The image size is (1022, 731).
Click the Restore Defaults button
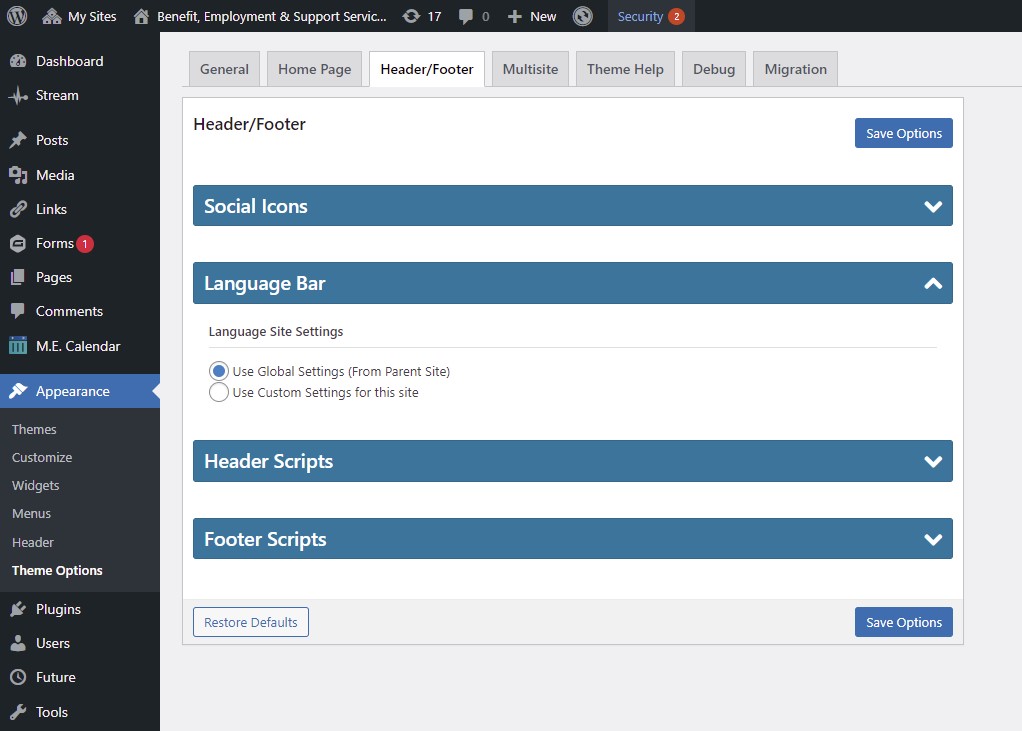click(x=251, y=622)
